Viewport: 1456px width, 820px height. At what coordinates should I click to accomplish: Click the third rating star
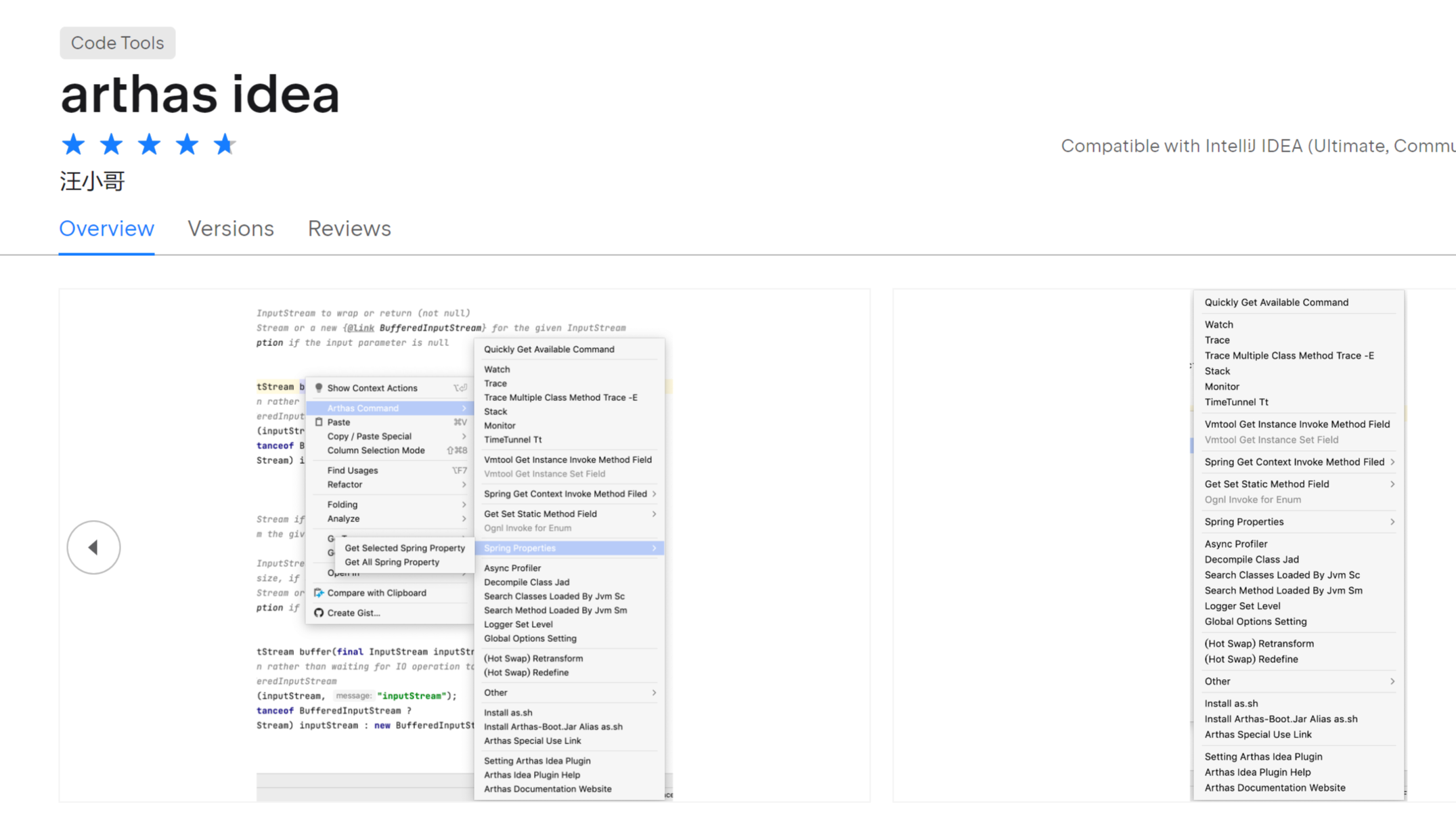point(149,144)
